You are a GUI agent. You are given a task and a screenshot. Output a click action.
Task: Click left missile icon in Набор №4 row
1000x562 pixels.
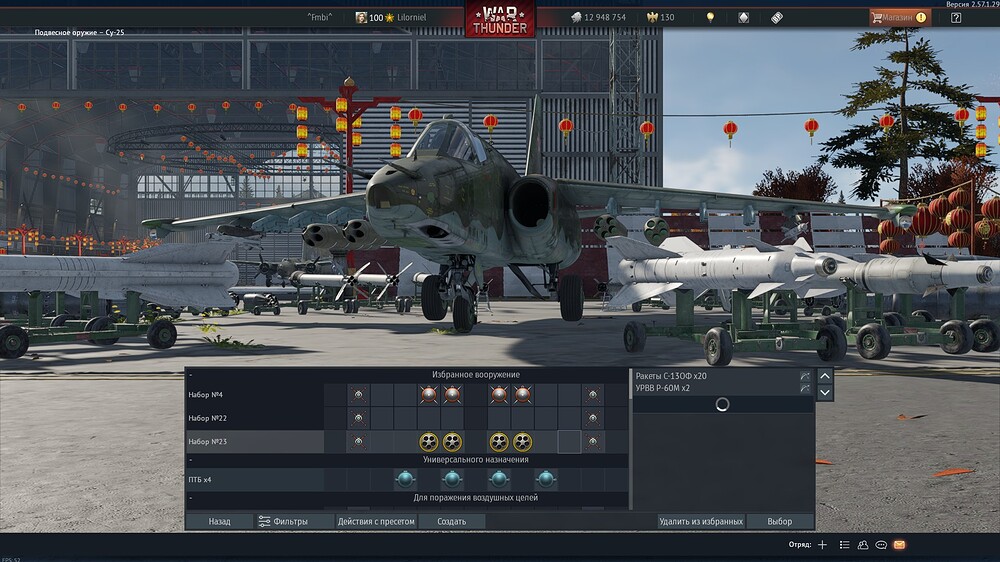(358, 395)
